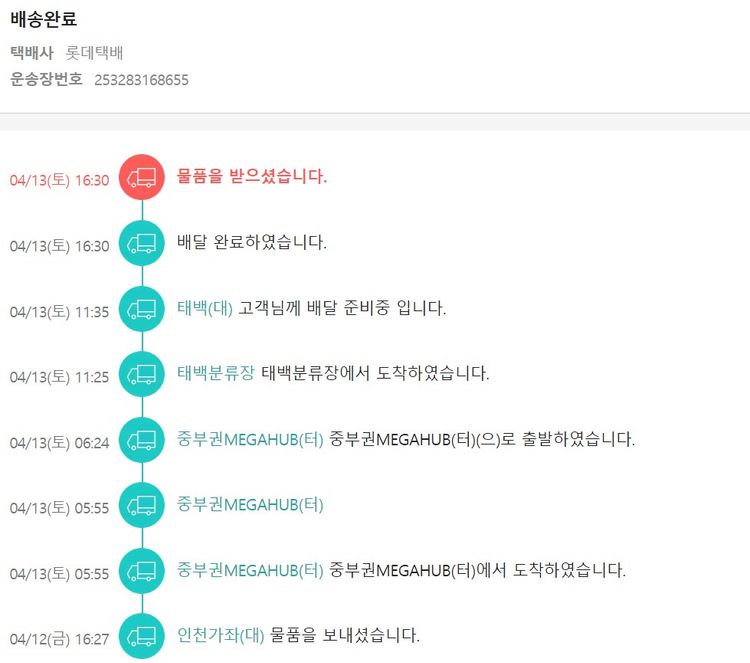Click the tracking number 253283168655
The image size is (750, 663).
coord(141,80)
